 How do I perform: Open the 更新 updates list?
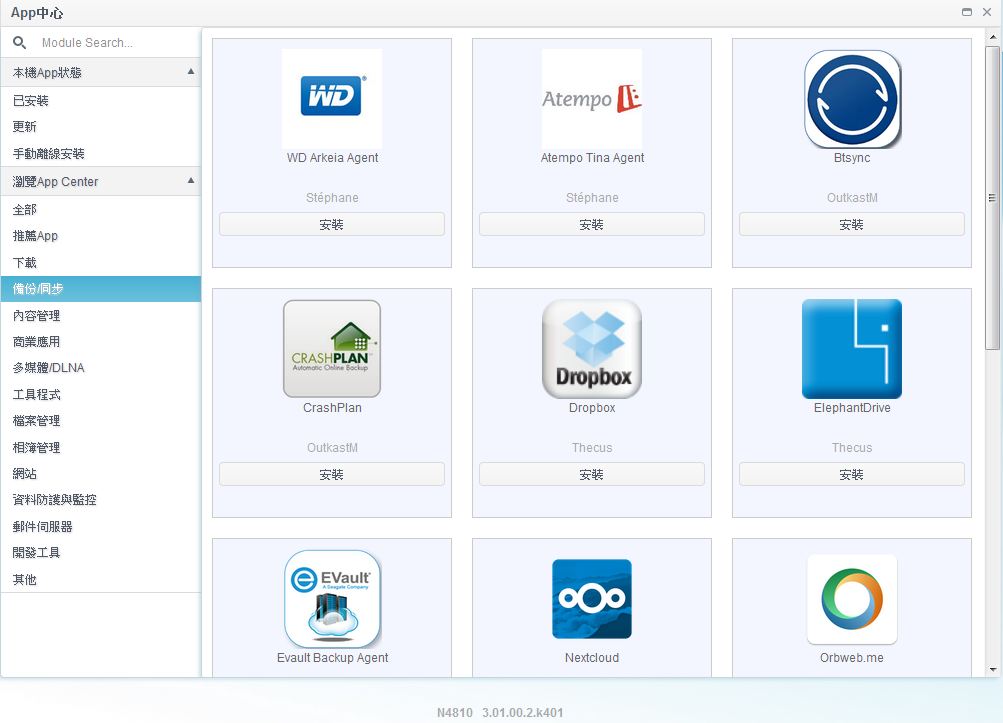point(100,127)
